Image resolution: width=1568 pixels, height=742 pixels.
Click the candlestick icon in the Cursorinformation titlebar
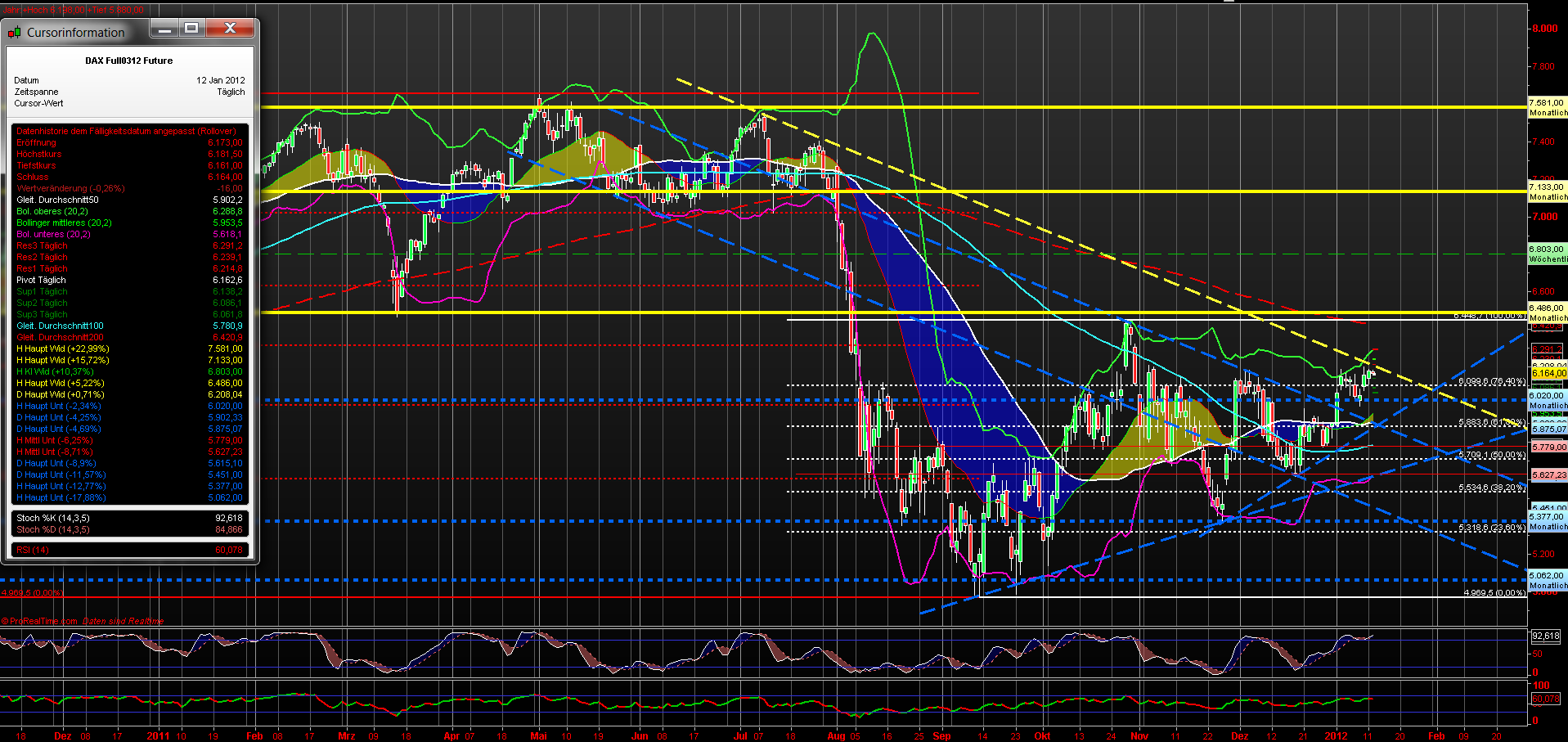(14, 32)
